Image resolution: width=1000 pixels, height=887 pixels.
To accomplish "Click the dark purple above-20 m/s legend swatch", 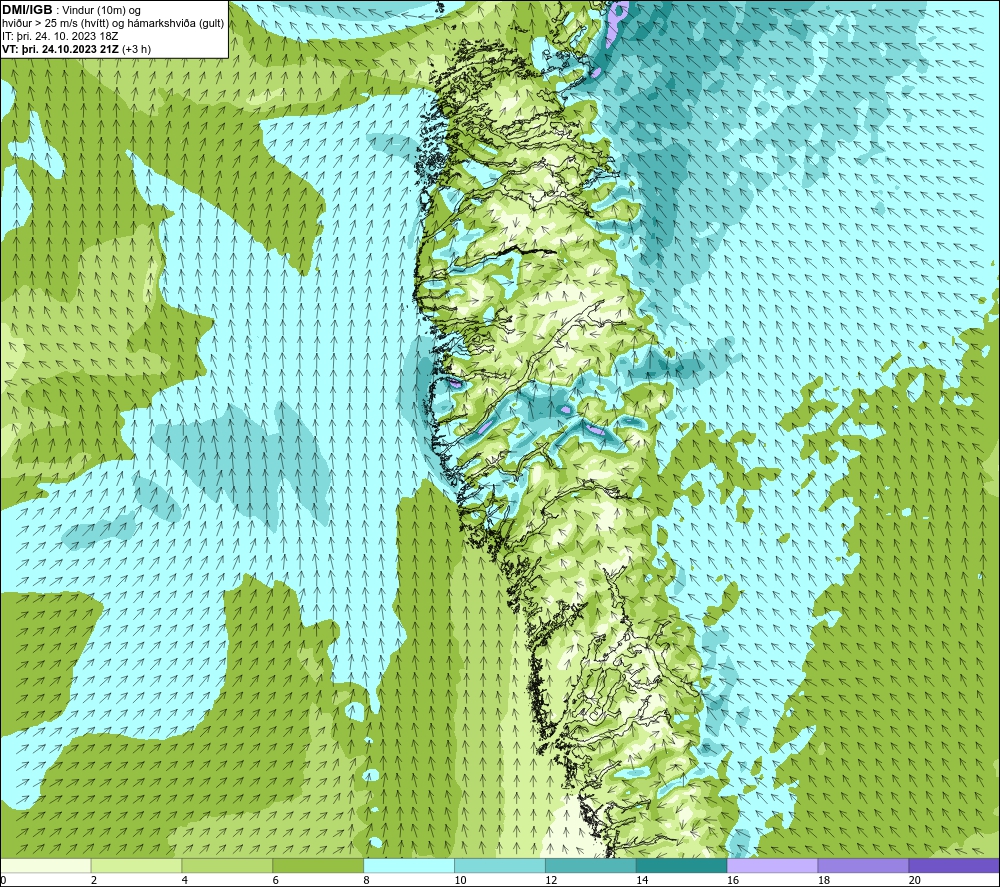I will coord(953,865).
